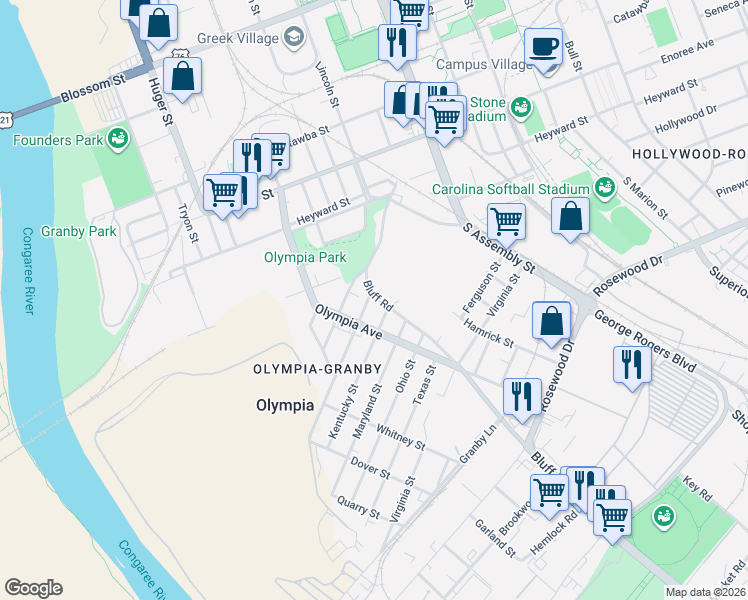Select the Texas St label
Screen dimensions: 748x600
[424, 385]
